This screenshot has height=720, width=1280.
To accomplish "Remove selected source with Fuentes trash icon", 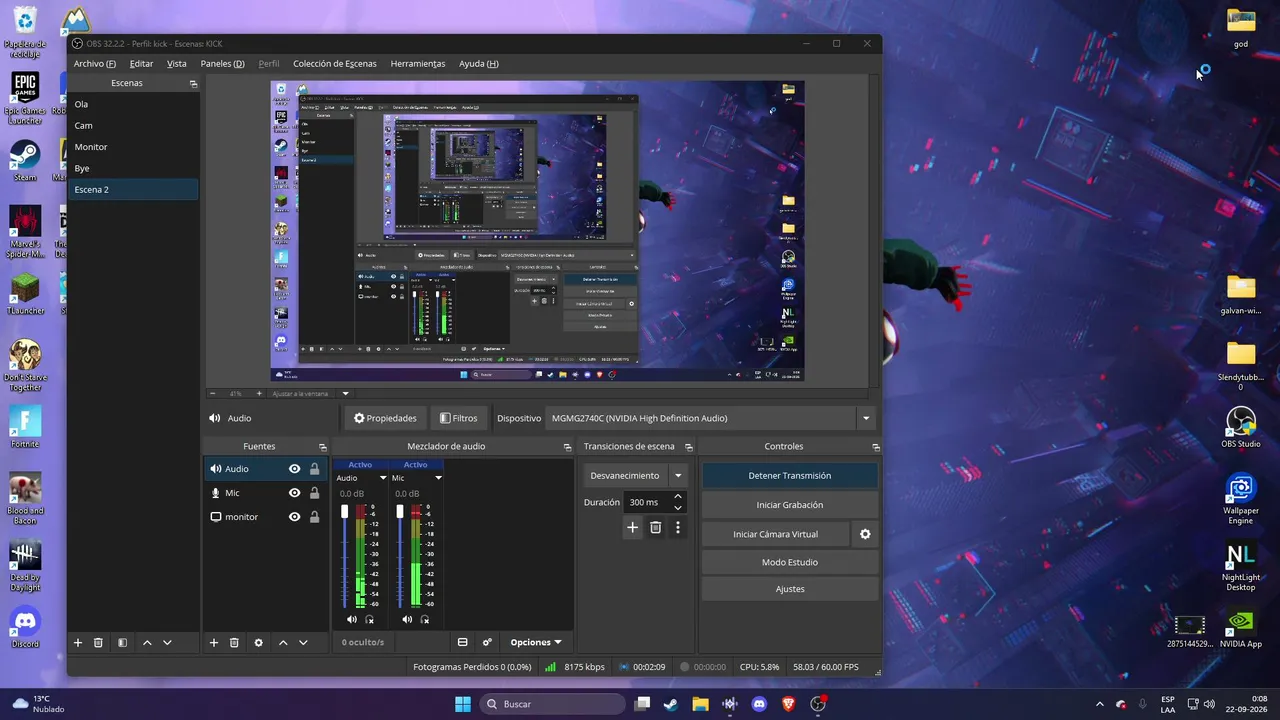I will tap(234, 642).
